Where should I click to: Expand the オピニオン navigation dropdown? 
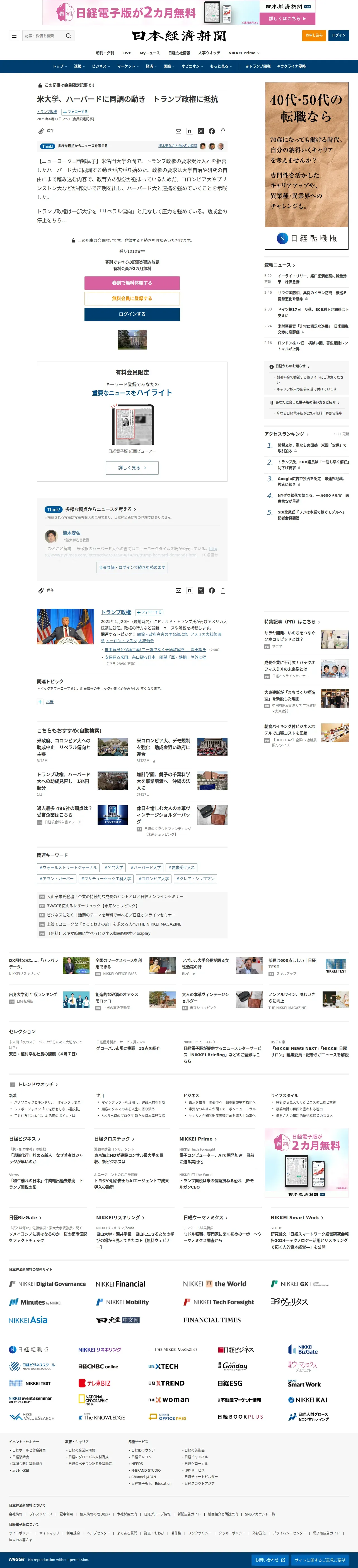pyautogui.click(x=192, y=66)
